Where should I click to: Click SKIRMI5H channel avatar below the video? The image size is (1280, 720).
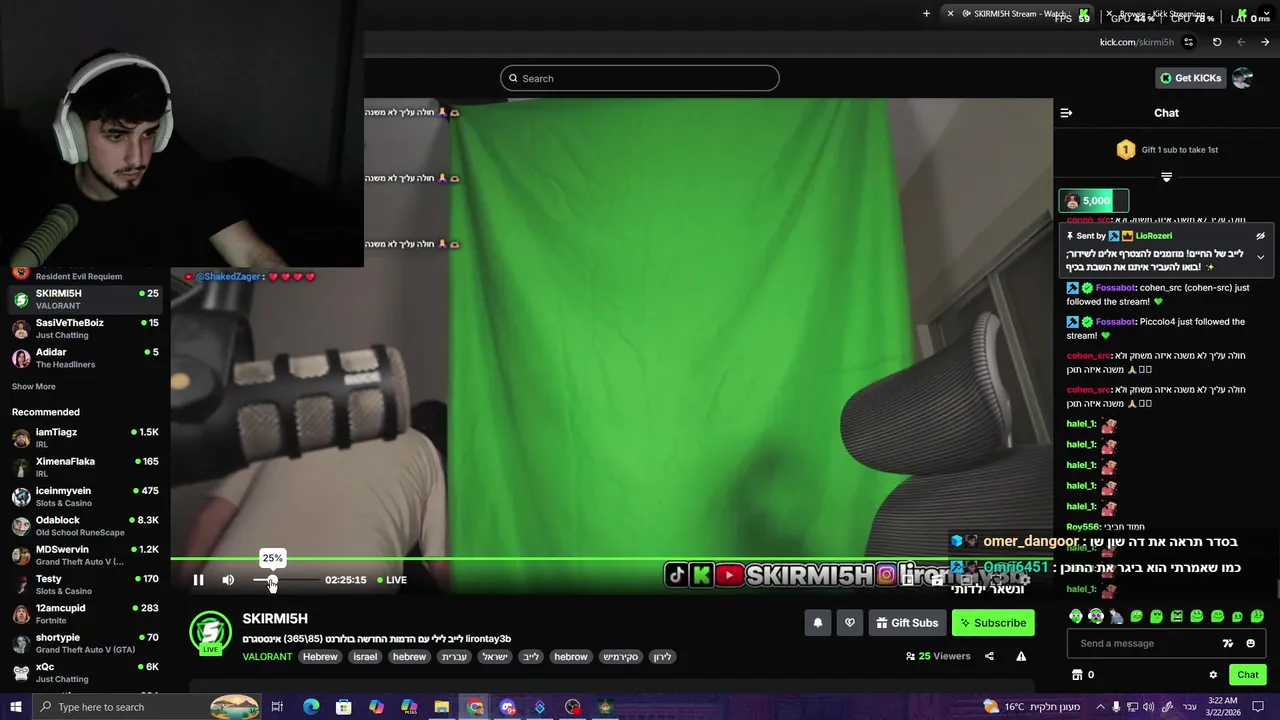[x=210, y=632]
